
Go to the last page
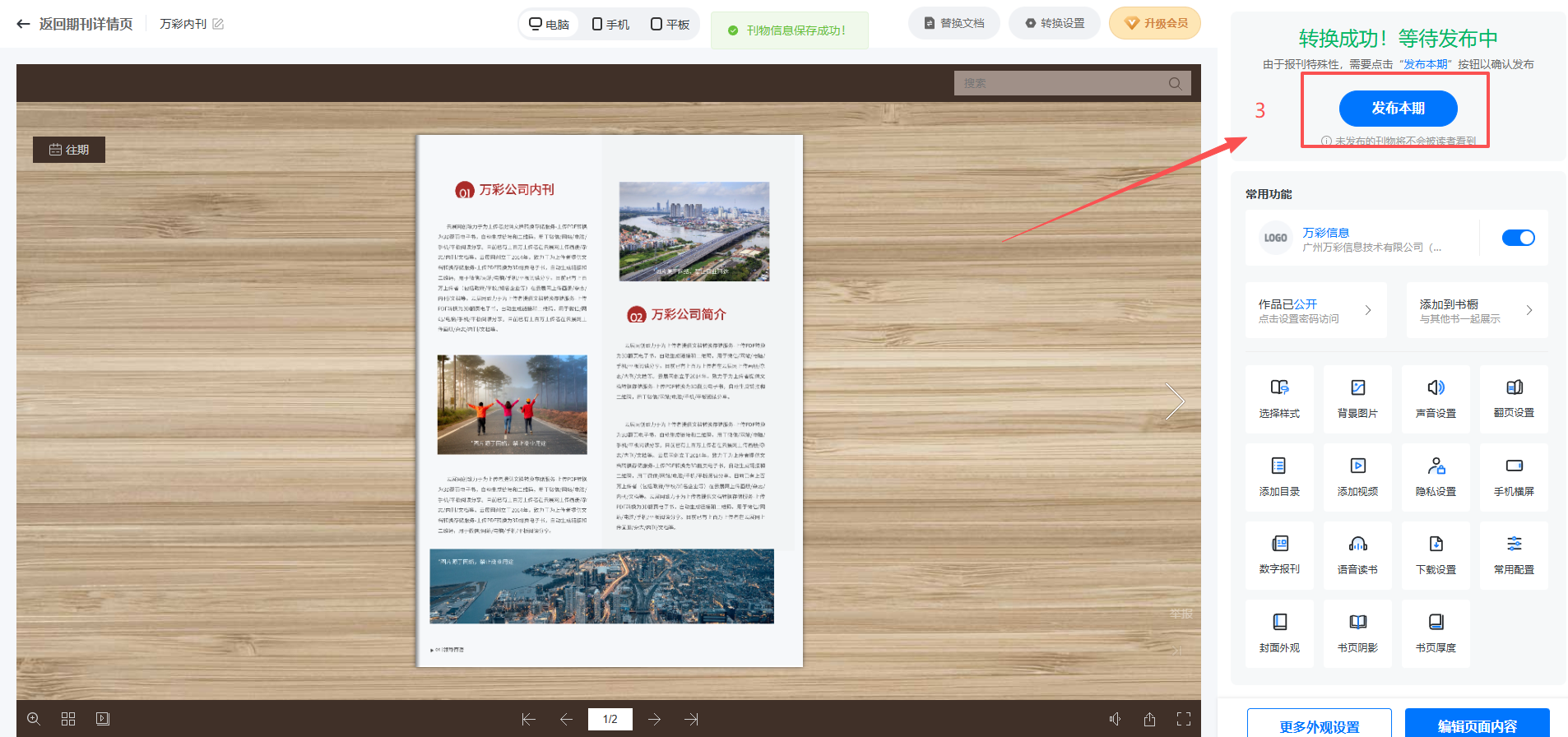pyautogui.click(x=692, y=719)
